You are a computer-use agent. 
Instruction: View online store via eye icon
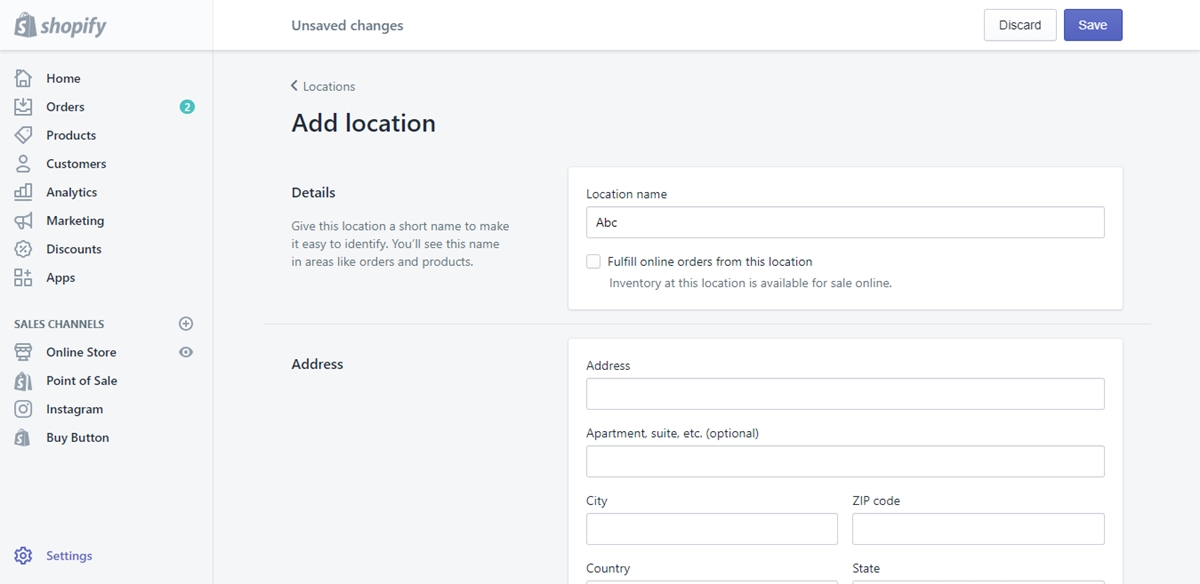tap(185, 352)
